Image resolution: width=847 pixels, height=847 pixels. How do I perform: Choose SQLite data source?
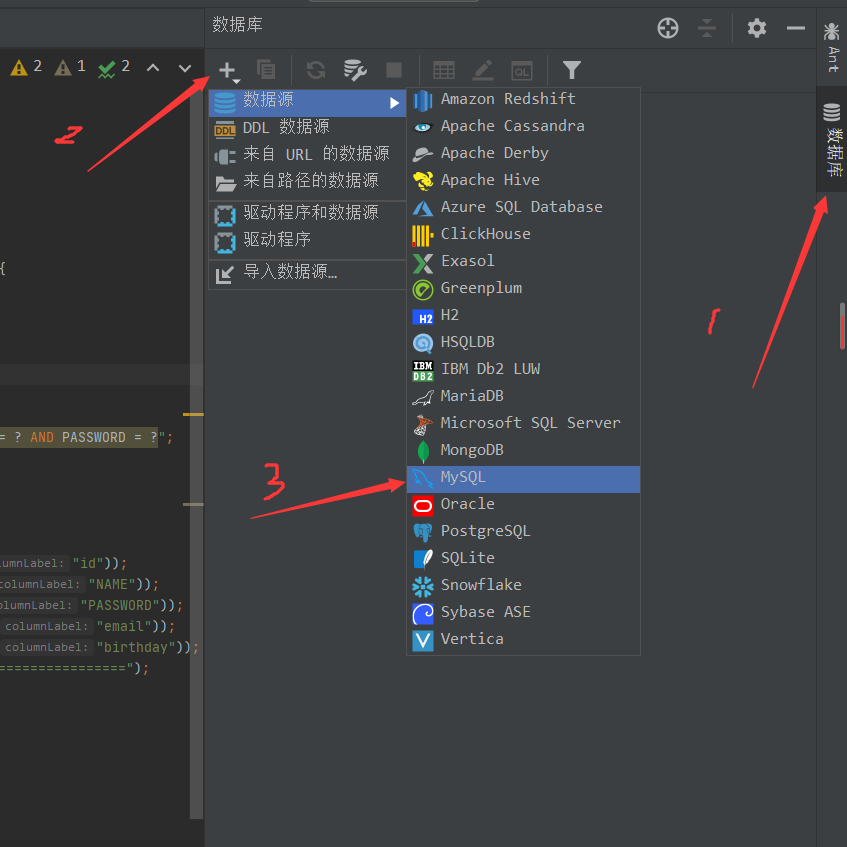point(523,560)
